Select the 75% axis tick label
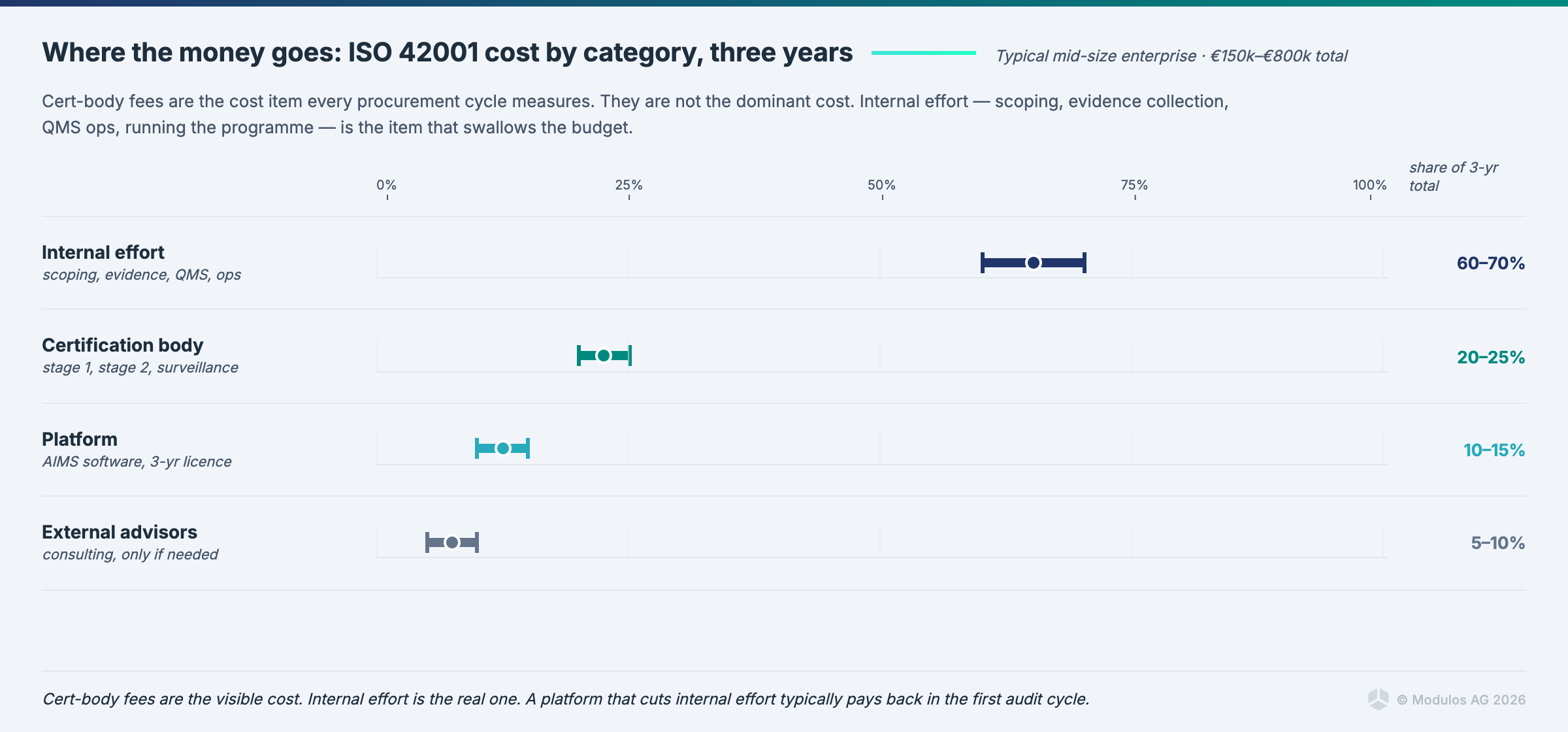Viewport: 1568px width, 732px height. pos(1134,185)
